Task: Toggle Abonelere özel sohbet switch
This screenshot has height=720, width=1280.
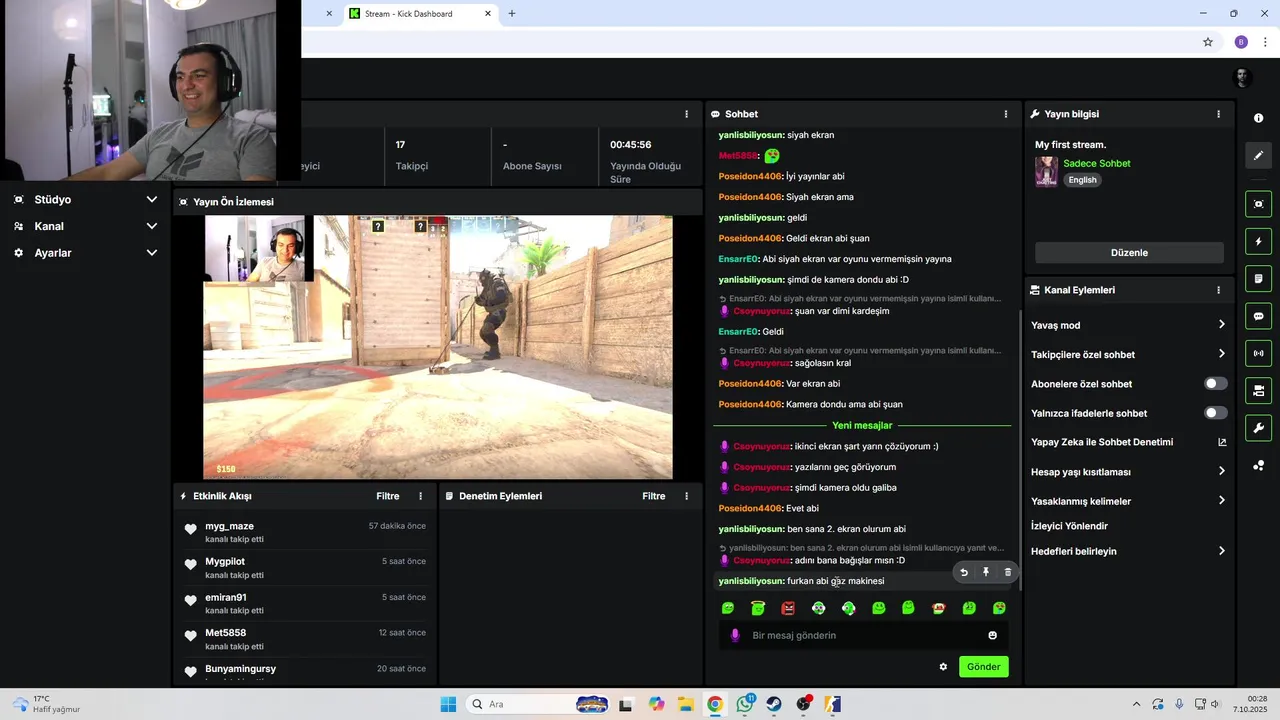Action: [x=1215, y=384]
